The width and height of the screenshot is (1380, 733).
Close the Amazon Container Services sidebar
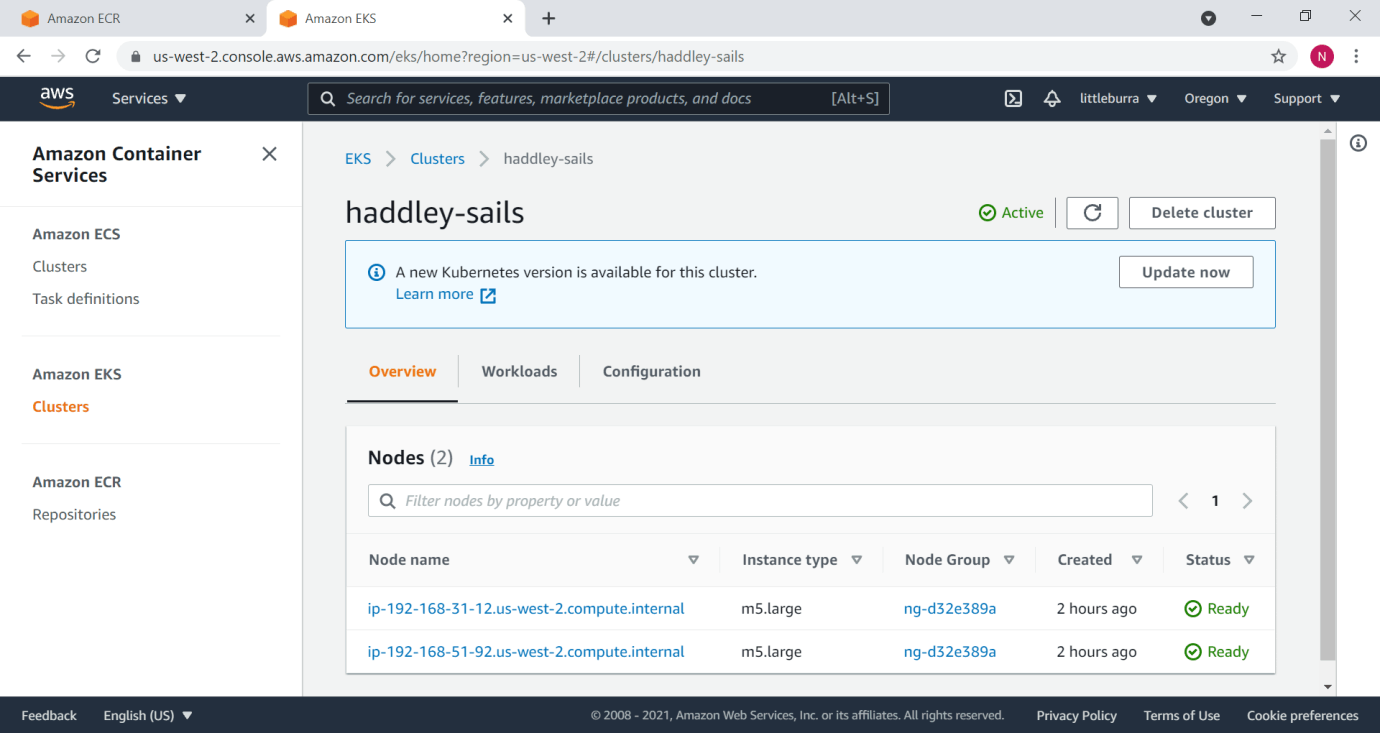(269, 154)
